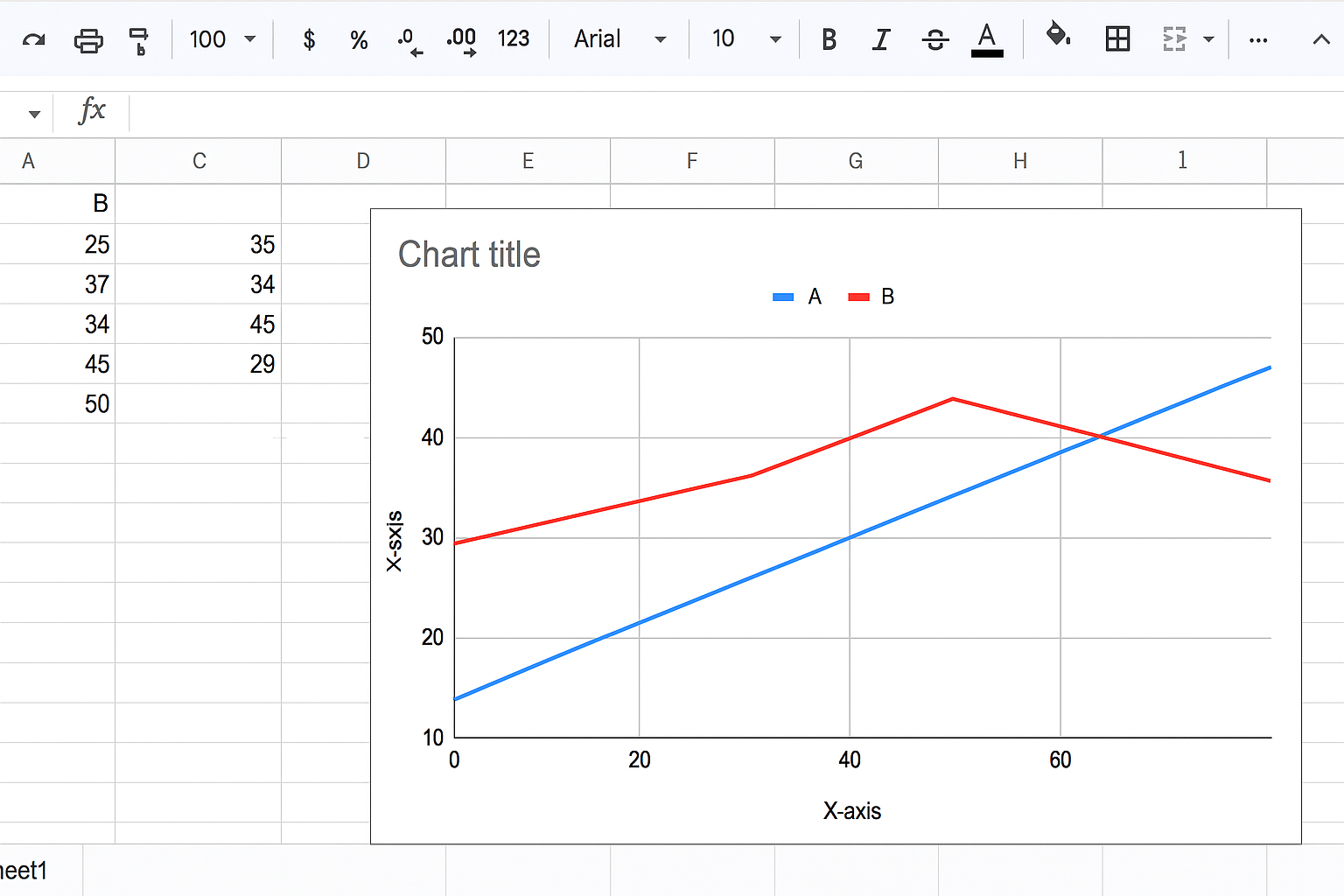The width and height of the screenshot is (1344, 896).
Task: Select column A header
Action: 57,161
